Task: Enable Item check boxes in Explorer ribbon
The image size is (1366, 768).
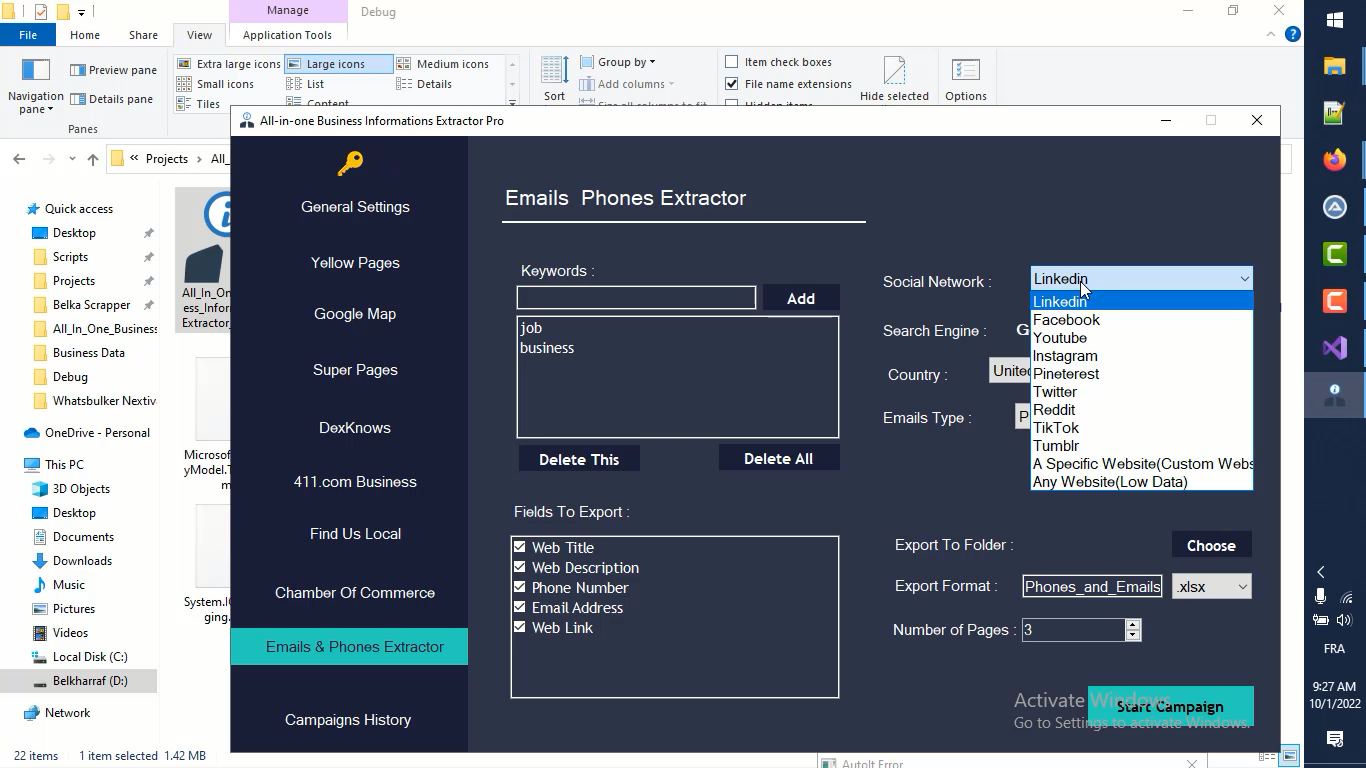Action: 732,62
